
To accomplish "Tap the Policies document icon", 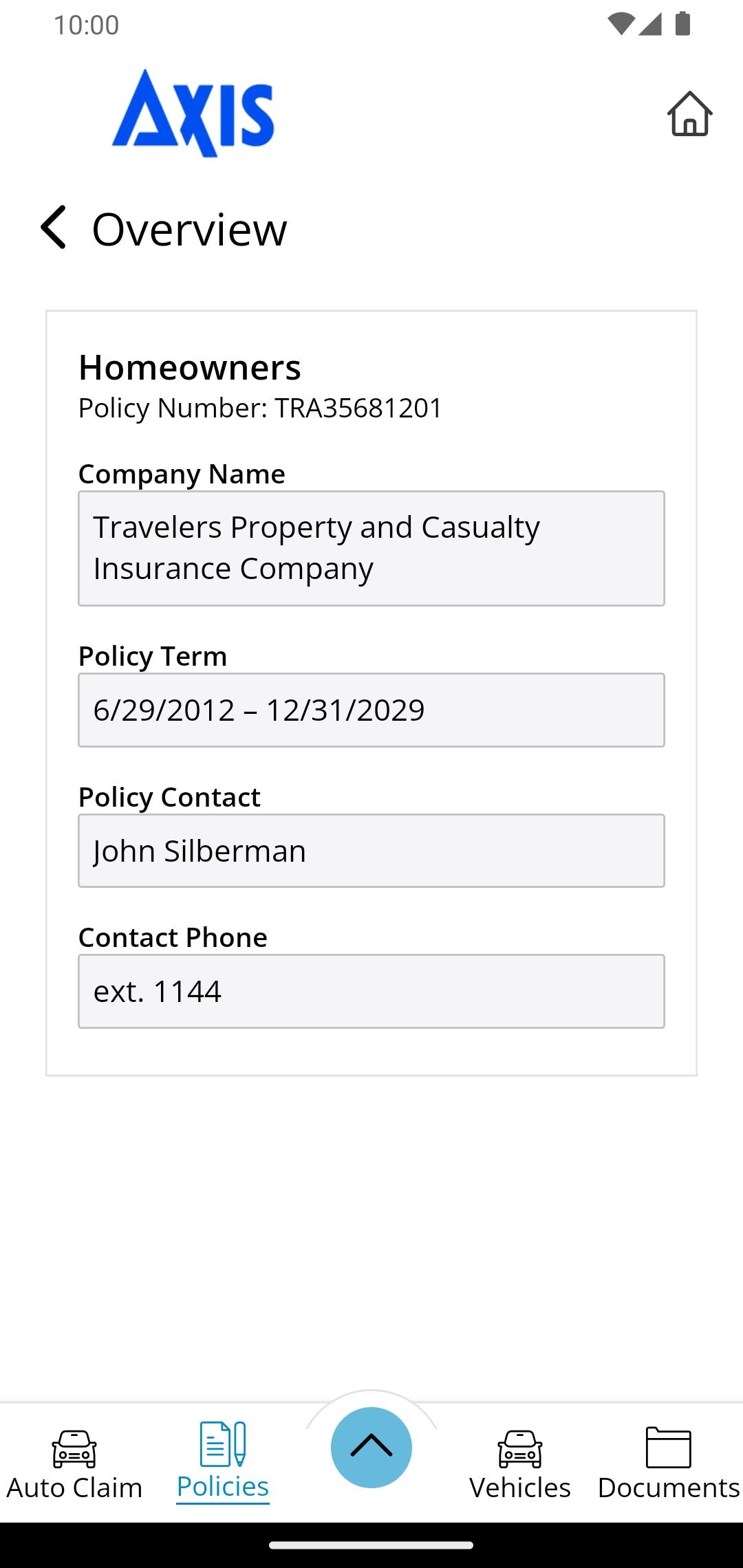I will [x=222, y=1444].
